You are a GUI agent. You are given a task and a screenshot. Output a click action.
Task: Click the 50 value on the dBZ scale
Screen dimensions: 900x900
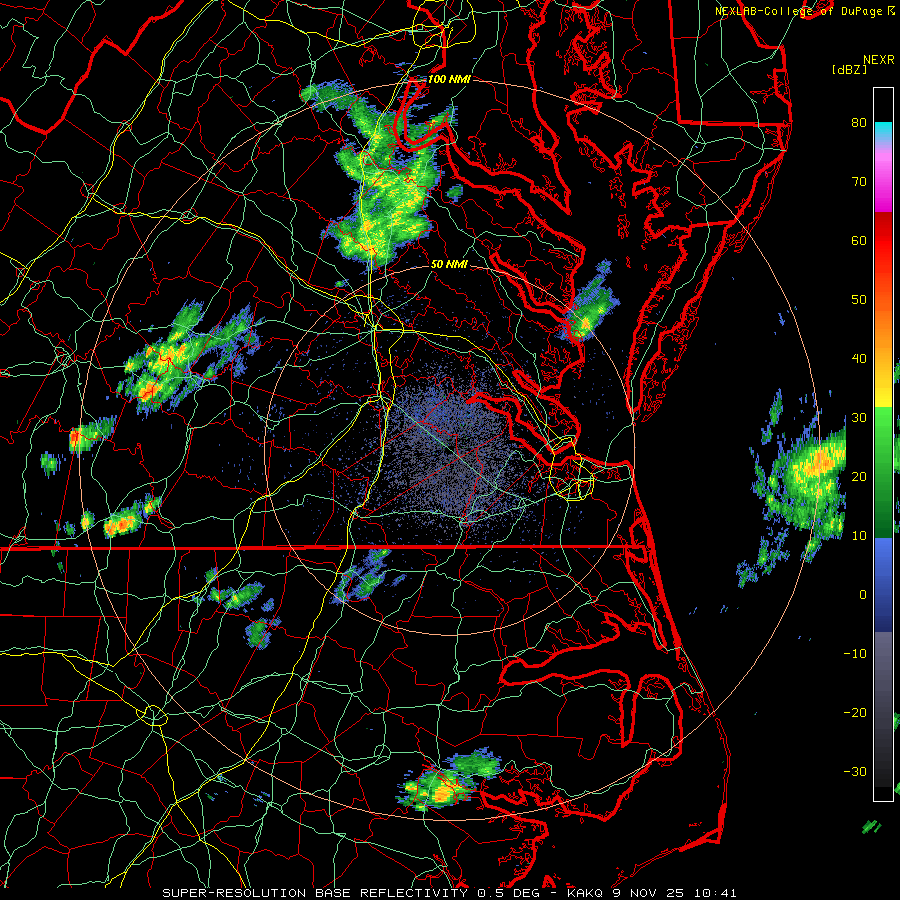point(859,300)
